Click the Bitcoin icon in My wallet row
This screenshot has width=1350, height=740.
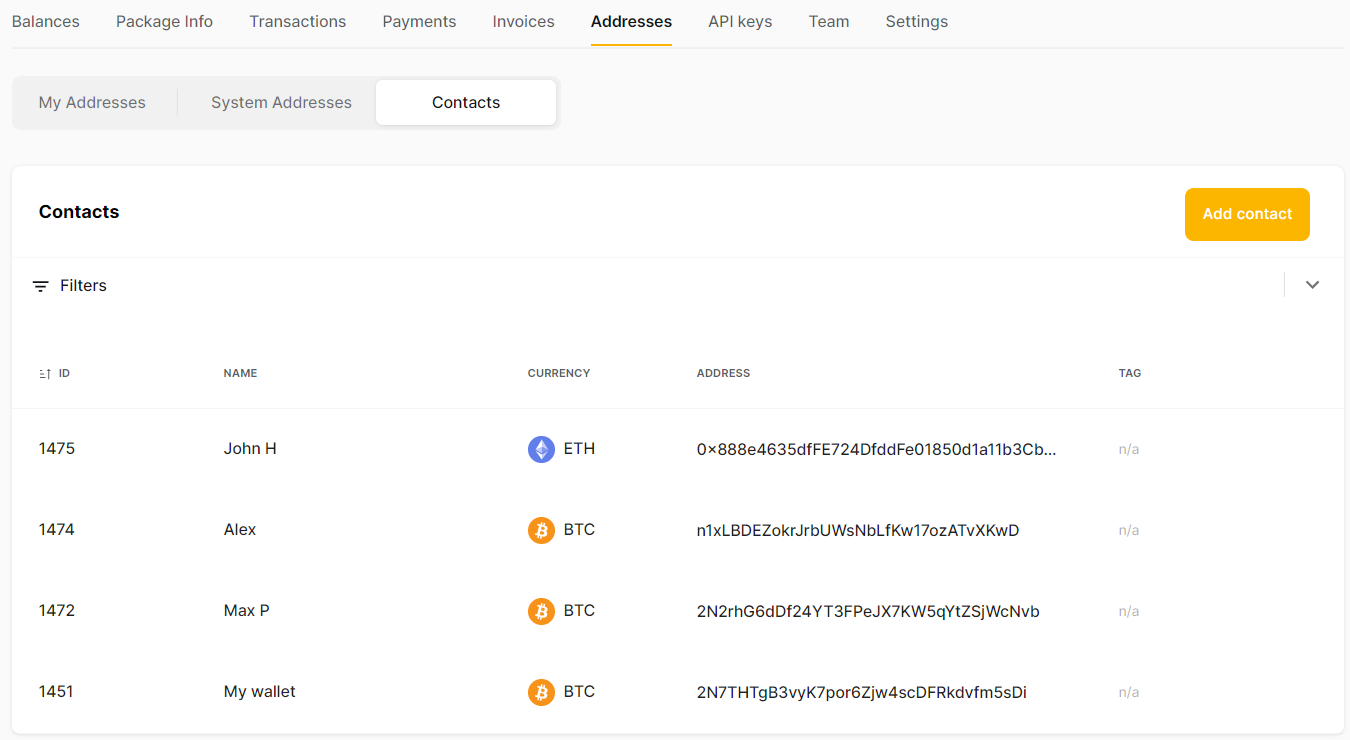(x=541, y=692)
